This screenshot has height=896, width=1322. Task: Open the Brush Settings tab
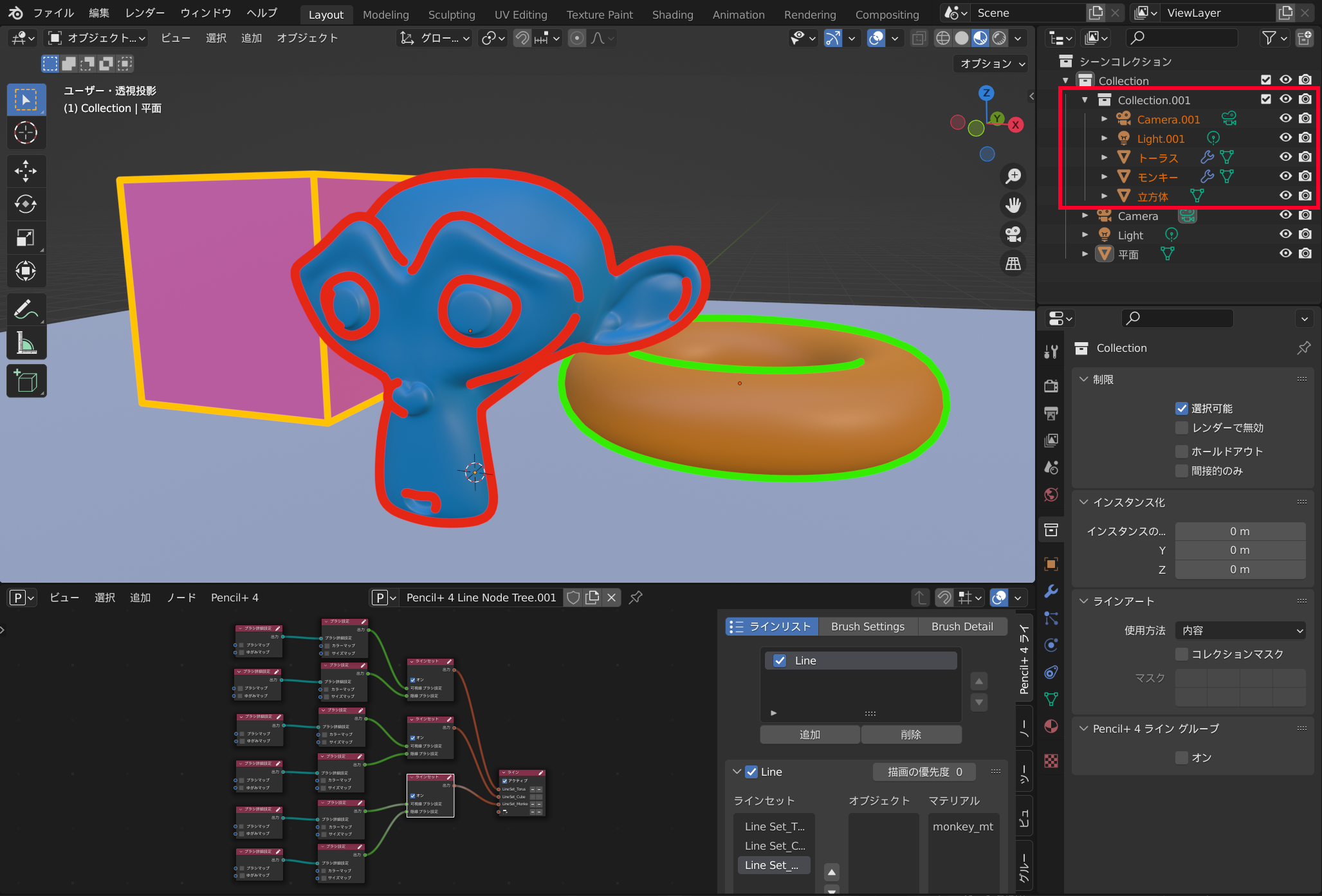point(867,626)
